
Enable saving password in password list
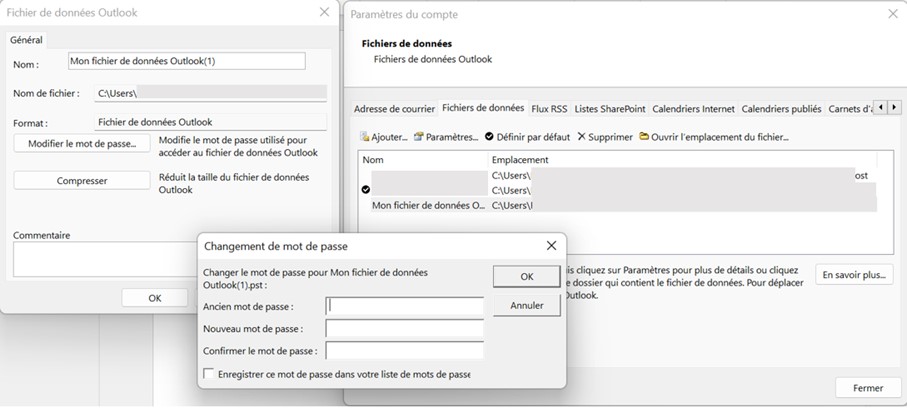(209, 374)
